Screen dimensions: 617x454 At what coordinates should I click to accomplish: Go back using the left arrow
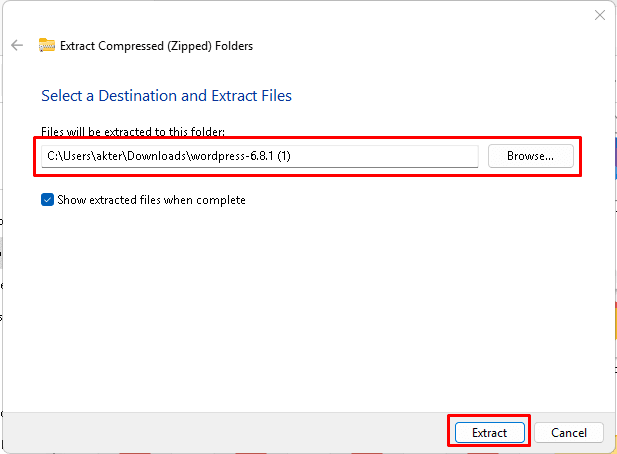pos(17,45)
